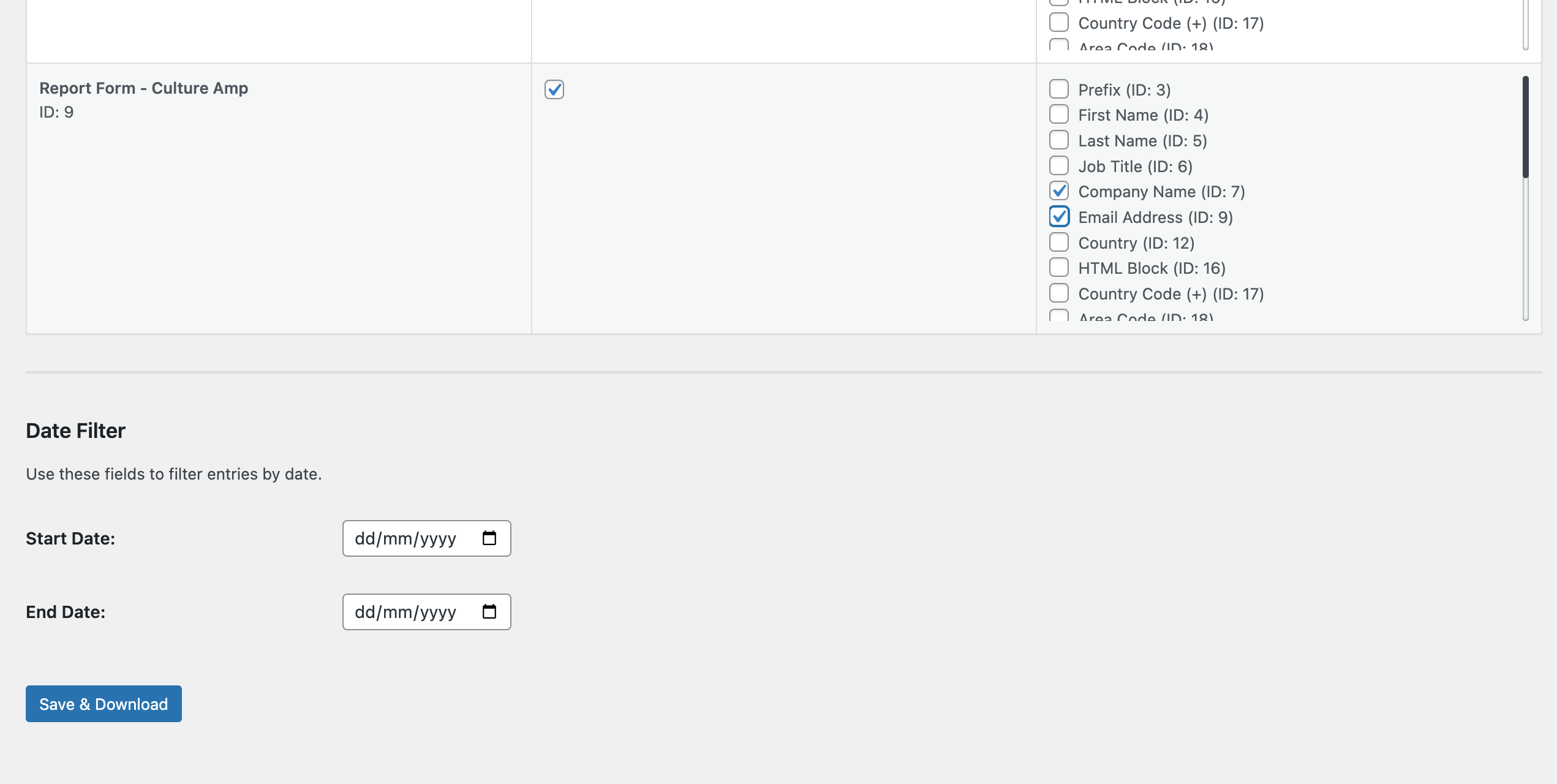Uncheck Company Name (ID: 7)
The height and width of the screenshot is (784, 1557).
pyautogui.click(x=1059, y=191)
